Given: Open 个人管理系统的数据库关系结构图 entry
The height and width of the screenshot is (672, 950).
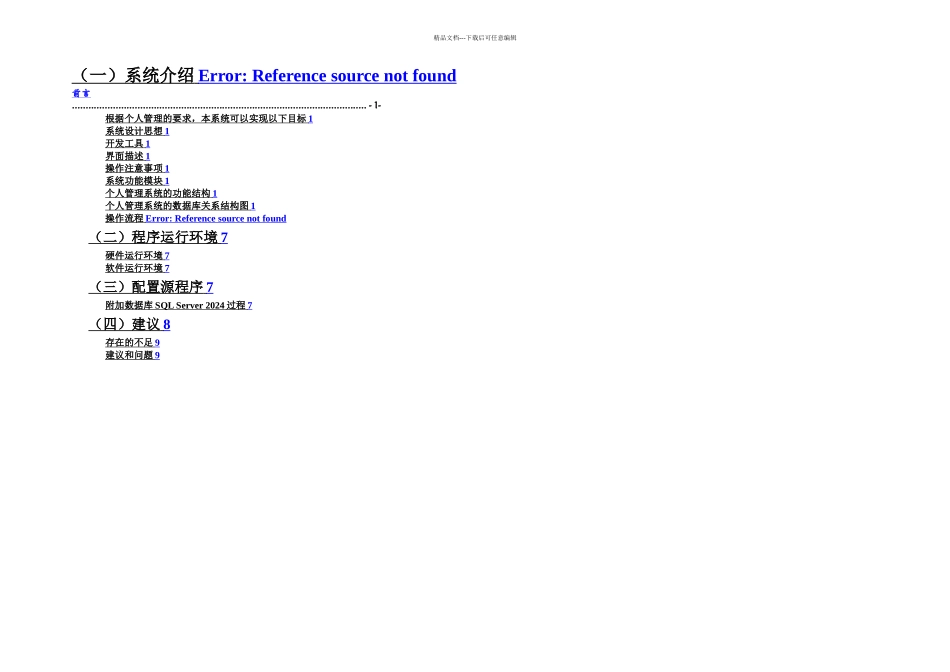Looking at the screenshot, I should 181,206.
